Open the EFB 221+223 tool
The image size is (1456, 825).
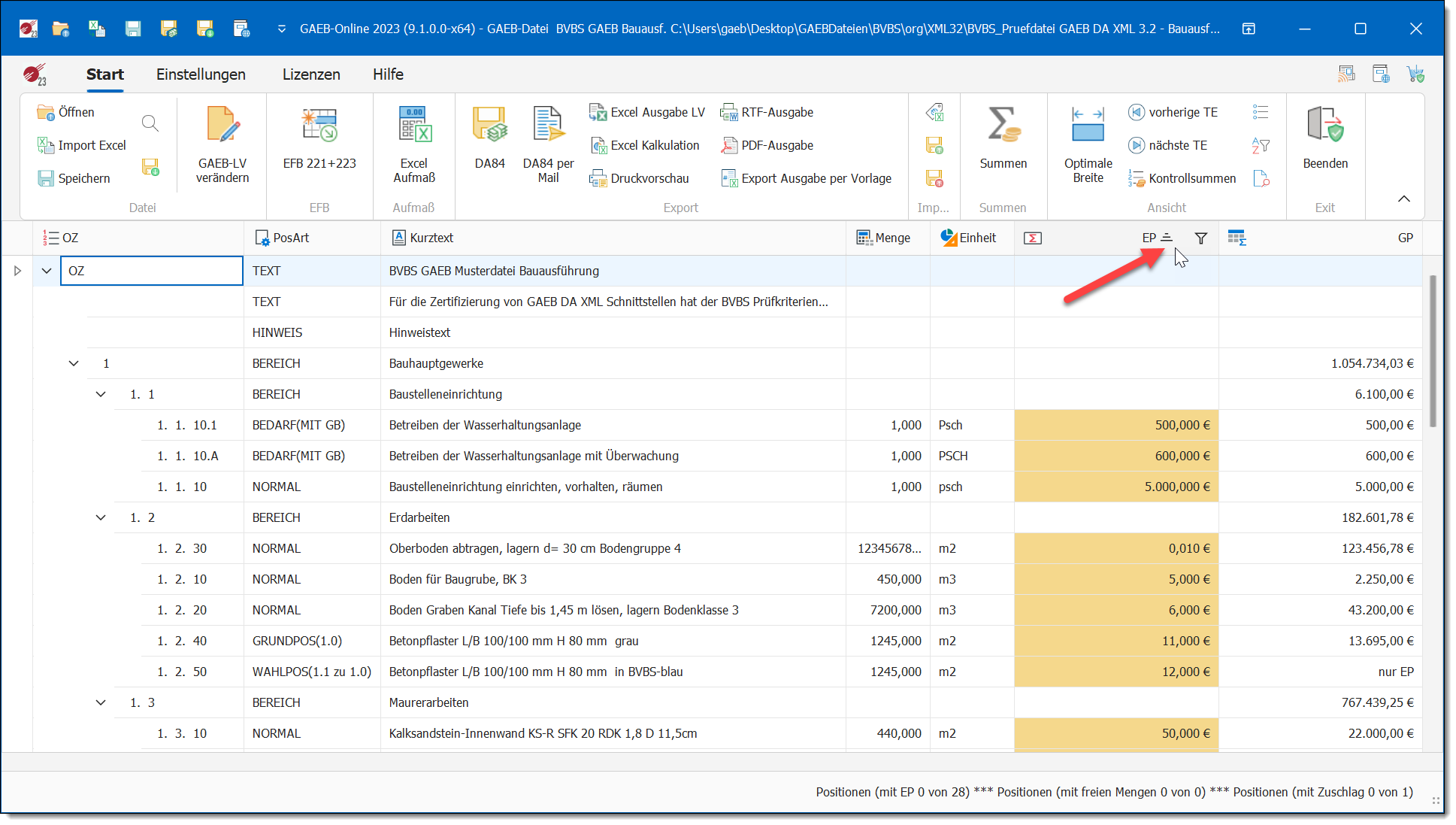pos(319,126)
